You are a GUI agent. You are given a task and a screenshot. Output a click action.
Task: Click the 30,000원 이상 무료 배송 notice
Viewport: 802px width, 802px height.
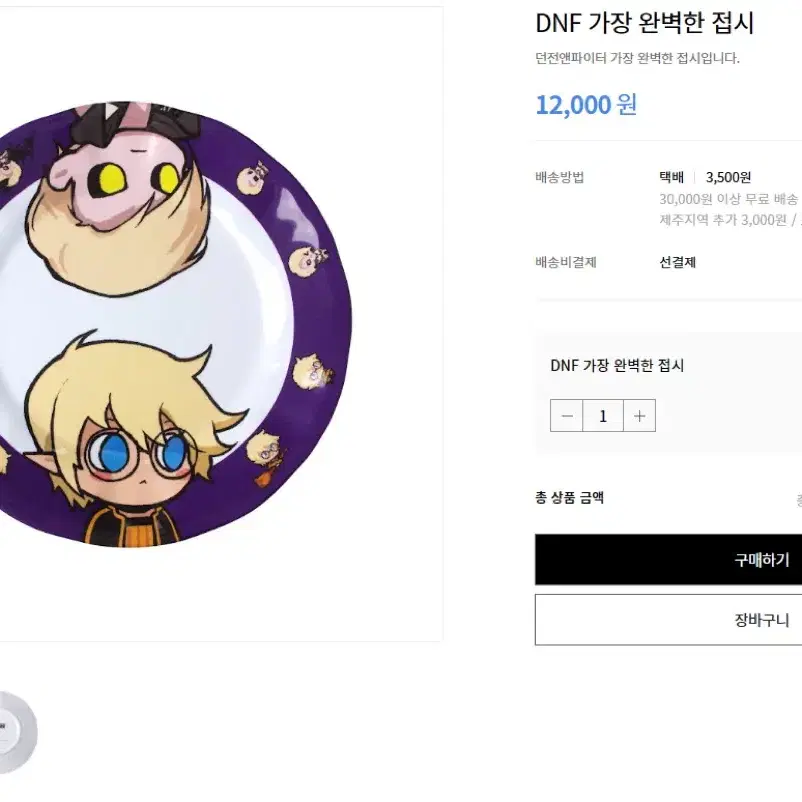click(728, 198)
